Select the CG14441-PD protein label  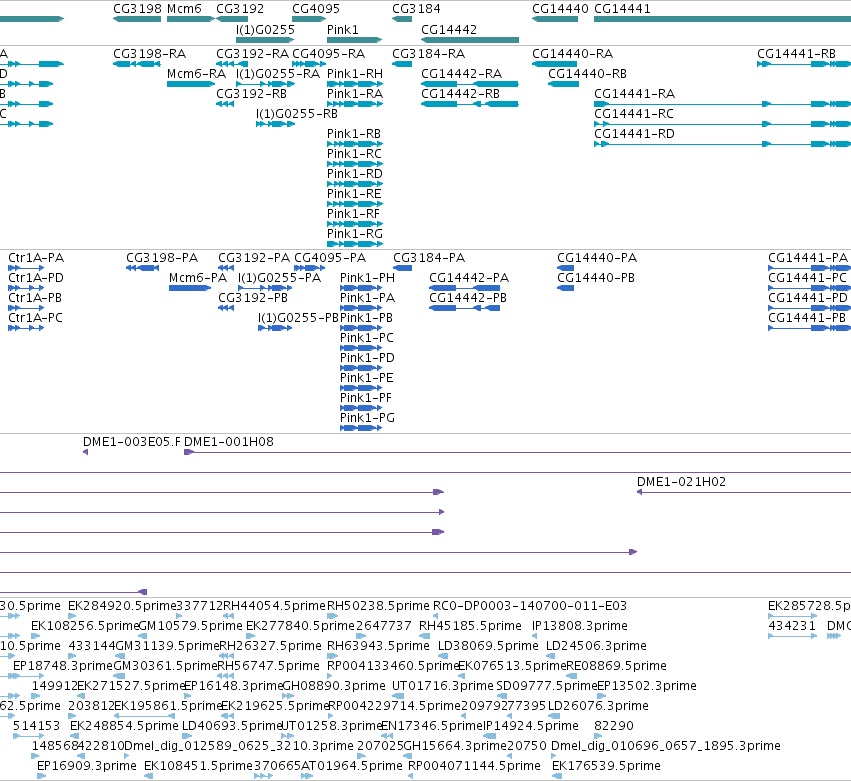coord(808,297)
